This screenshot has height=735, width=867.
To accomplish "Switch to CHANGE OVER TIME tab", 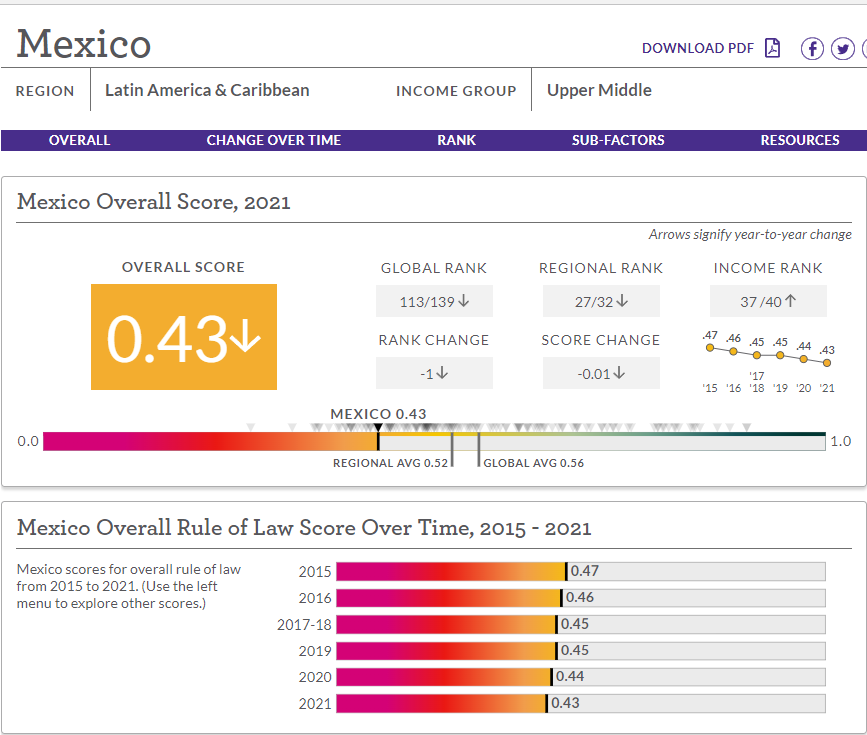I will (274, 140).
